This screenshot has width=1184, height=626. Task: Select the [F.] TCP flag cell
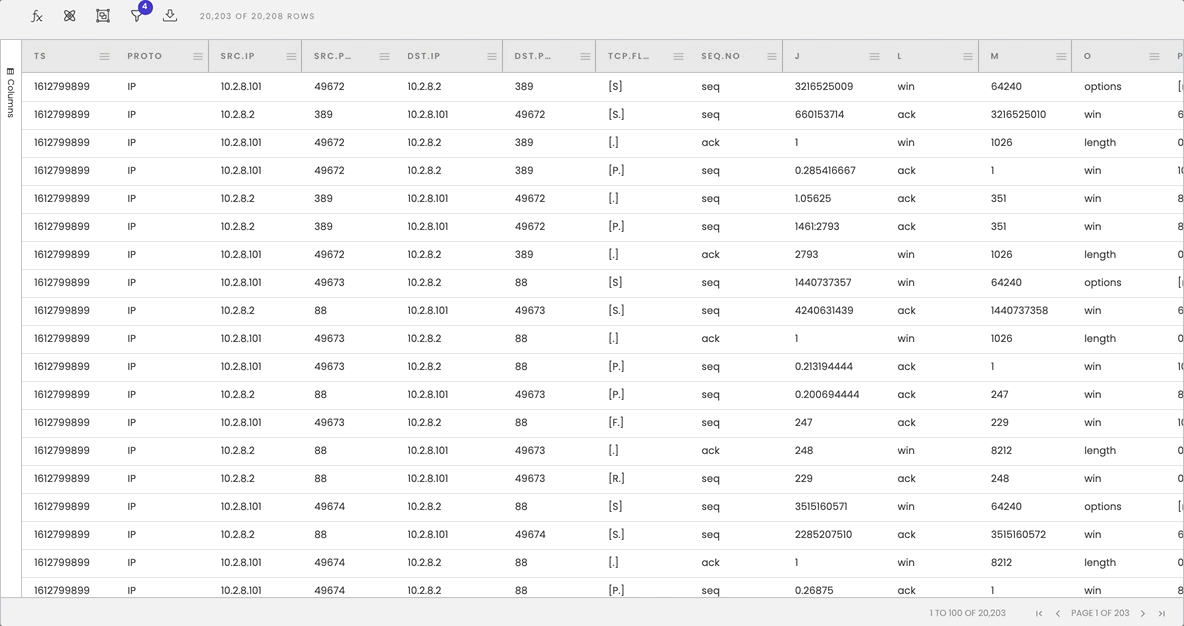click(615, 423)
